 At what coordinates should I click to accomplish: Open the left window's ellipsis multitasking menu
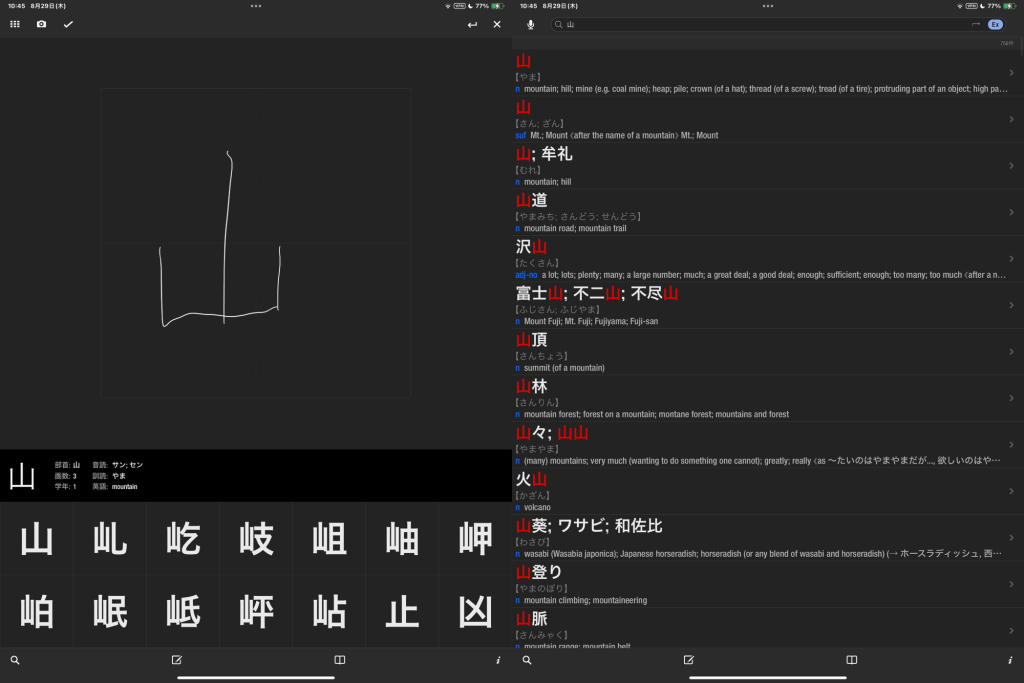click(x=256, y=6)
